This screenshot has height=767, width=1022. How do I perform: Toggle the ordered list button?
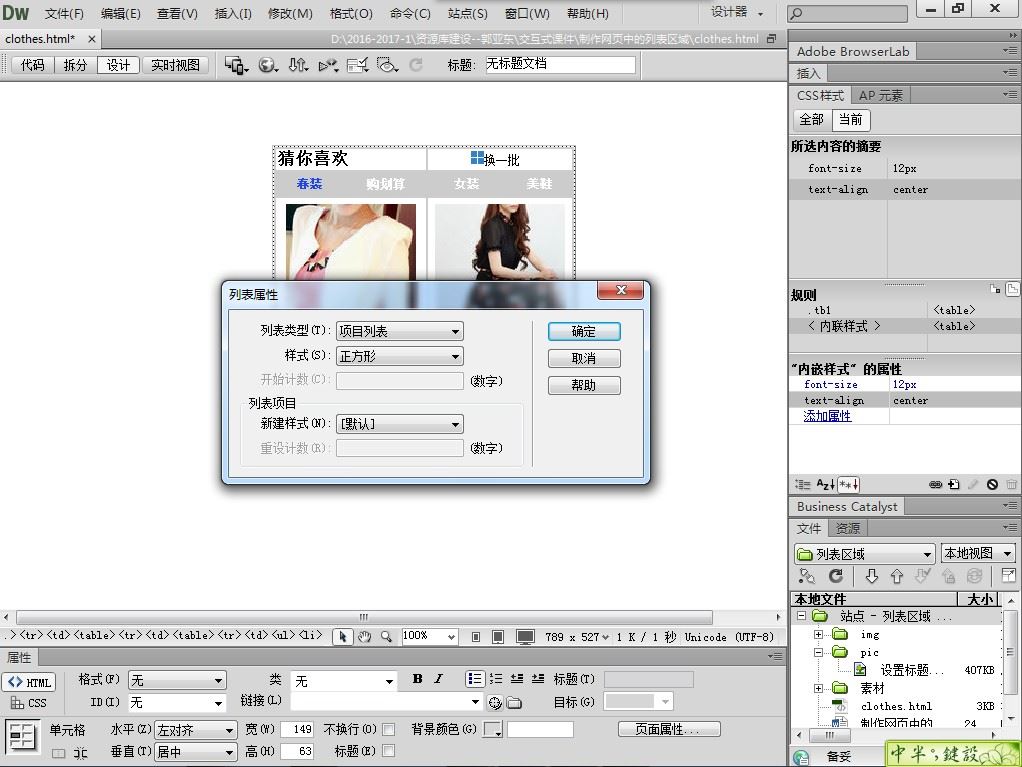[x=496, y=679]
